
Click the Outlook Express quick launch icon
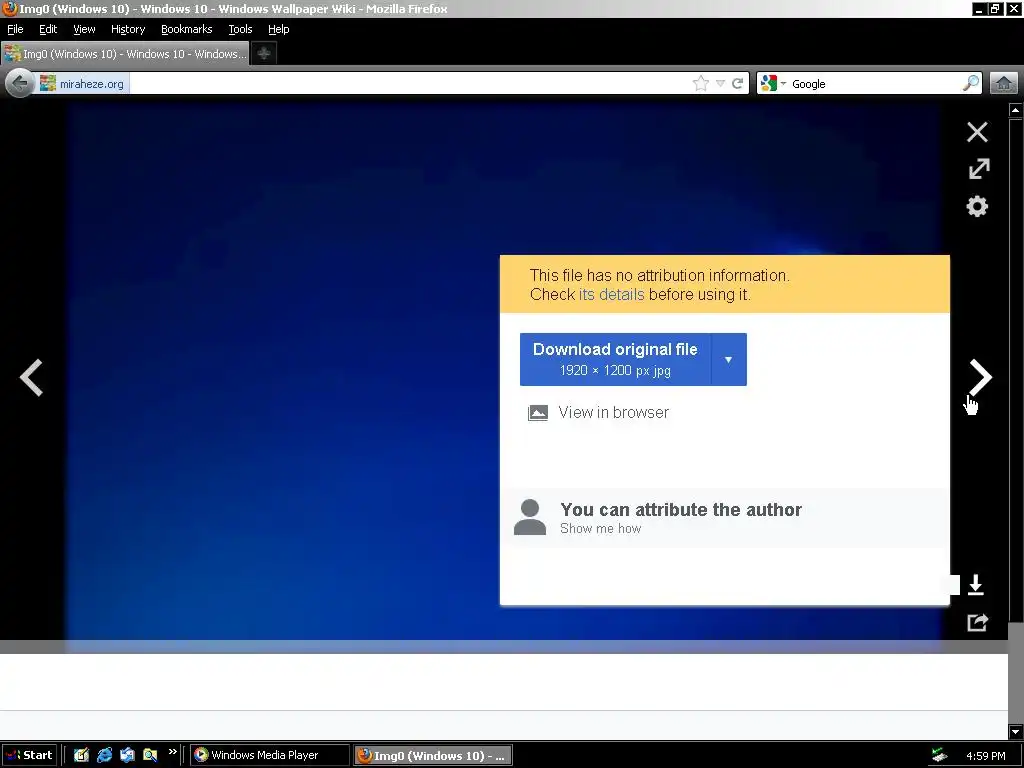coord(127,755)
